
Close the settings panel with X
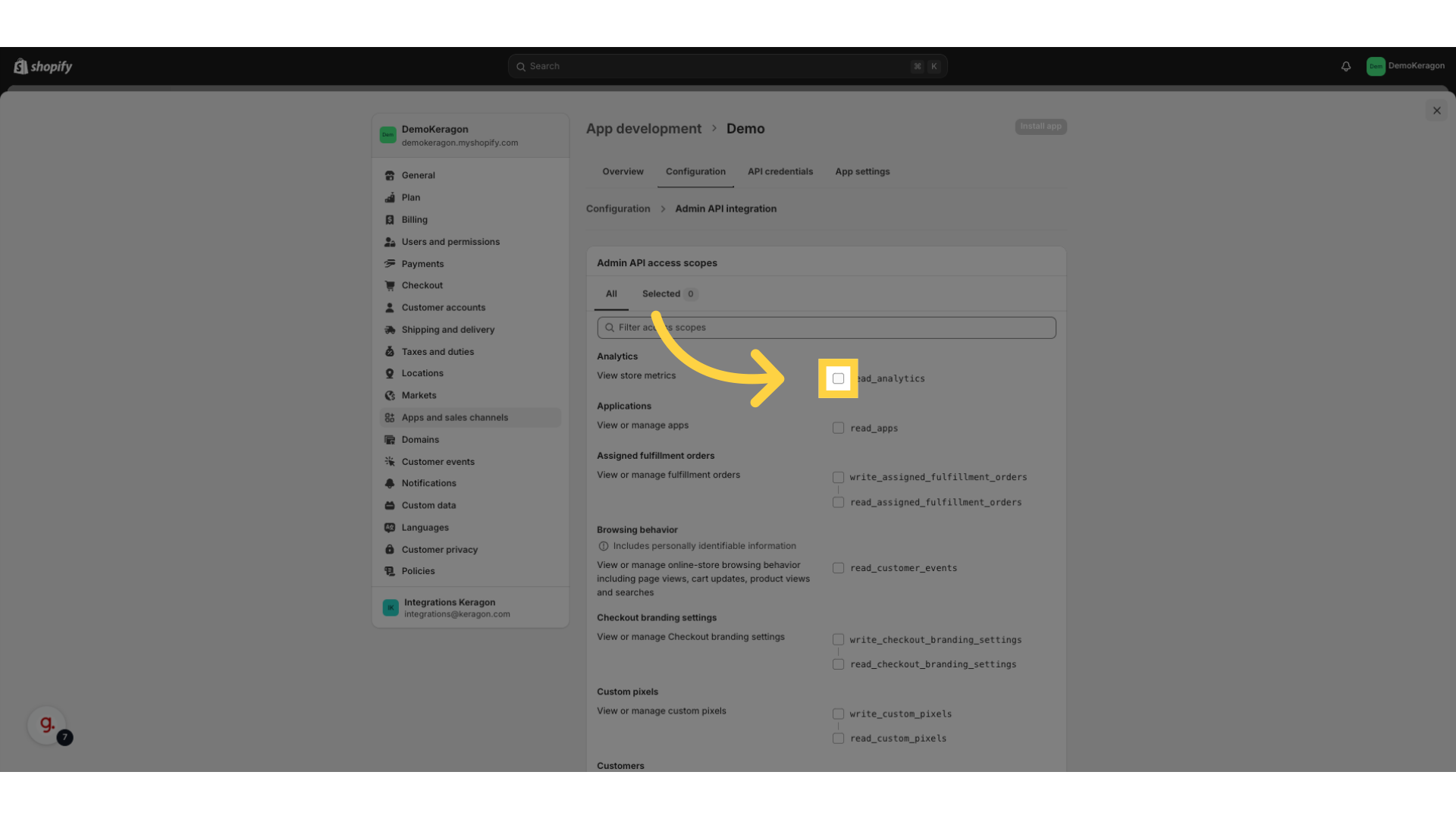[1436, 111]
